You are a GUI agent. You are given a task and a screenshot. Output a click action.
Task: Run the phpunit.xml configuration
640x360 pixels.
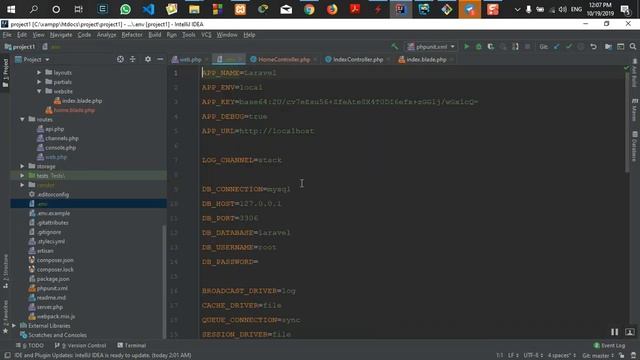click(x=467, y=47)
